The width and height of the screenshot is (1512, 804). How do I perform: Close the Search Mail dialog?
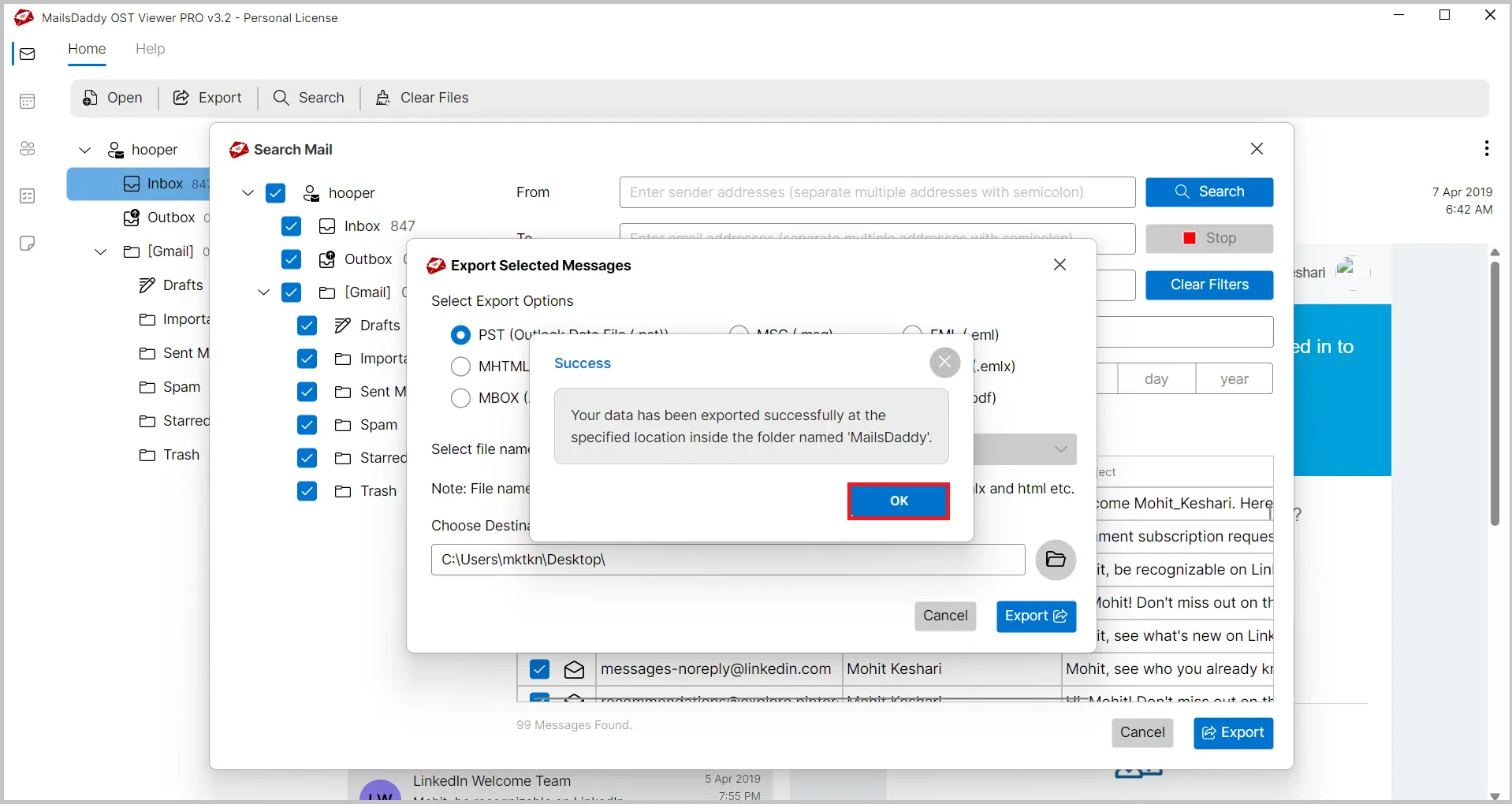1257,149
